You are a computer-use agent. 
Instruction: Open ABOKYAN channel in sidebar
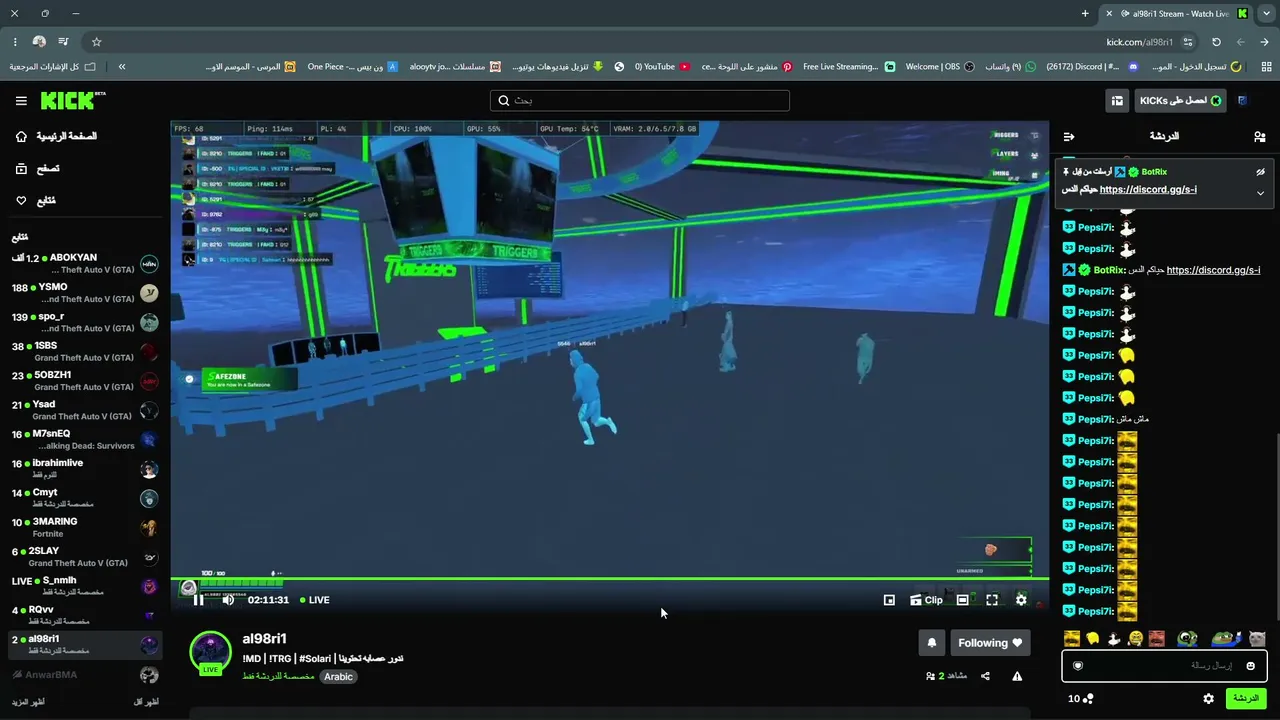click(85, 264)
